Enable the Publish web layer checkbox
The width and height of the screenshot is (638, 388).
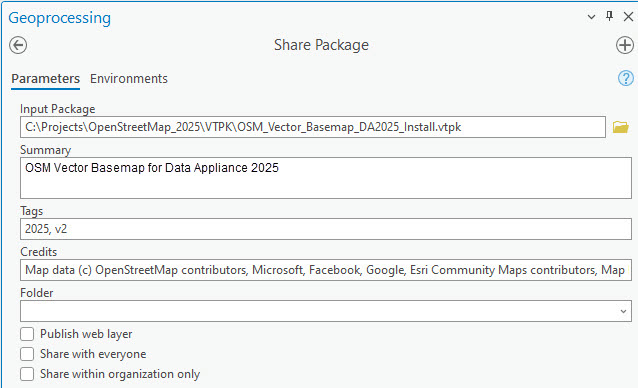[27, 334]
